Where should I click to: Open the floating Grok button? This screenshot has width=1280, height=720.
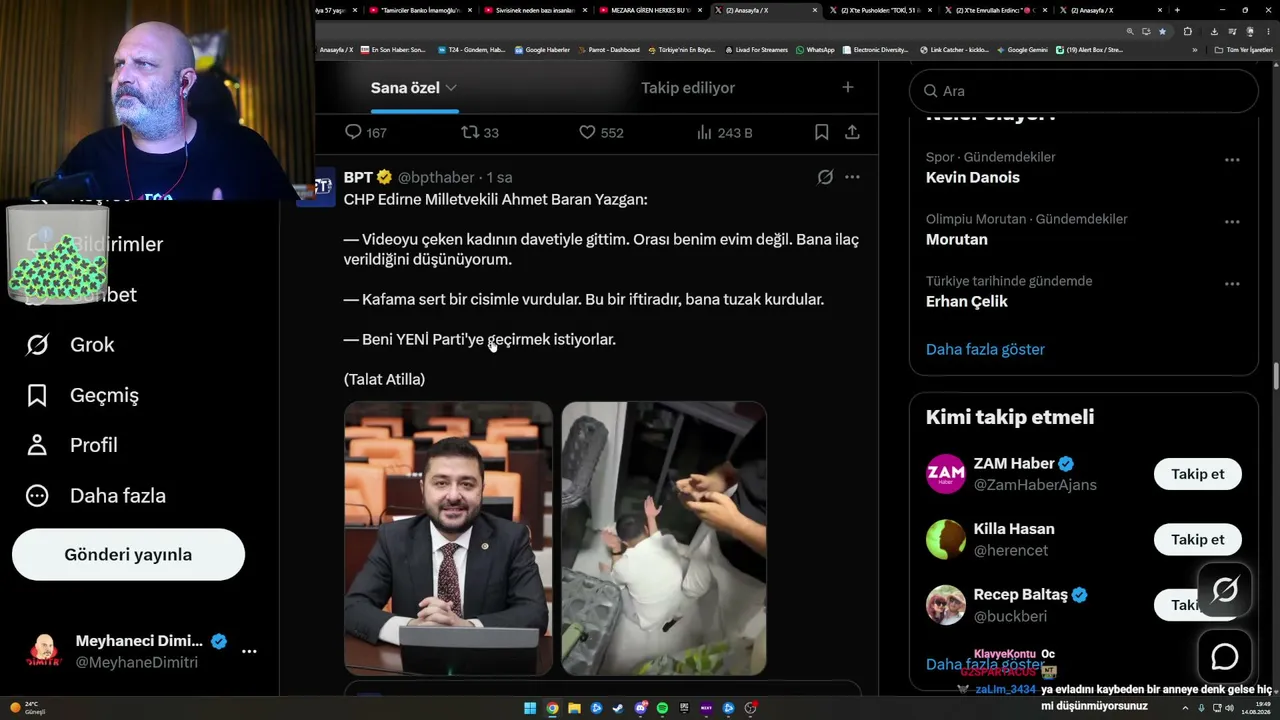coord(1225,590)
